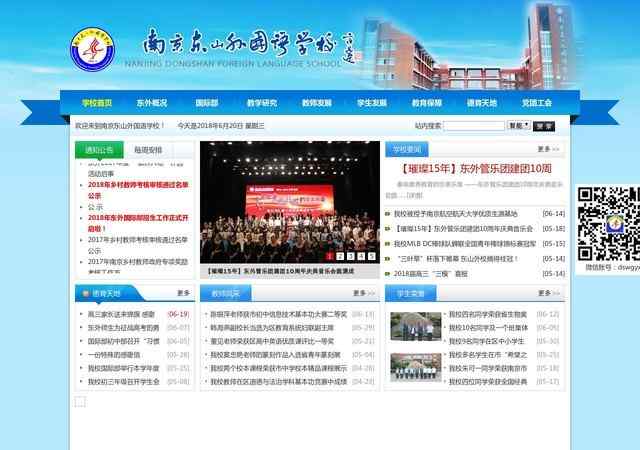Open the 璀璨15年 东外管乐团建团10周 headline
This screenshot has height=450, width=640.
(x=476, y=169)
